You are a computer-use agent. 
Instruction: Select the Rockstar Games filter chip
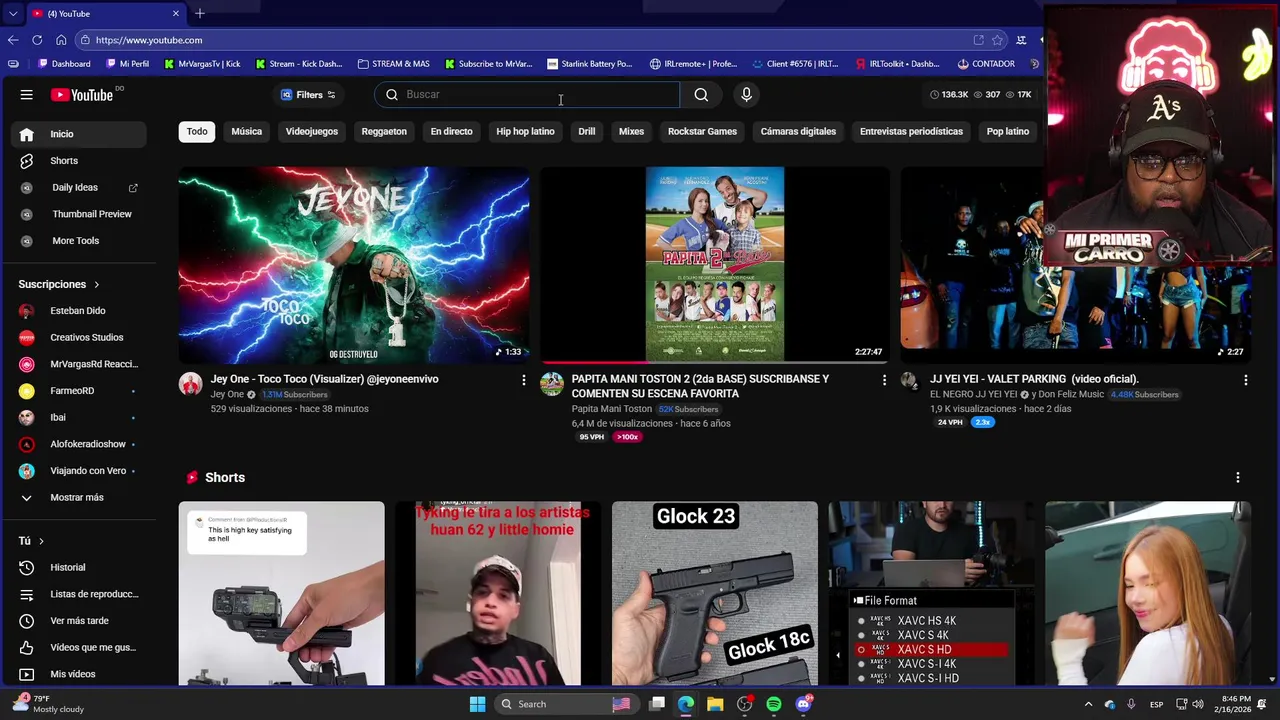pos(702,131)
